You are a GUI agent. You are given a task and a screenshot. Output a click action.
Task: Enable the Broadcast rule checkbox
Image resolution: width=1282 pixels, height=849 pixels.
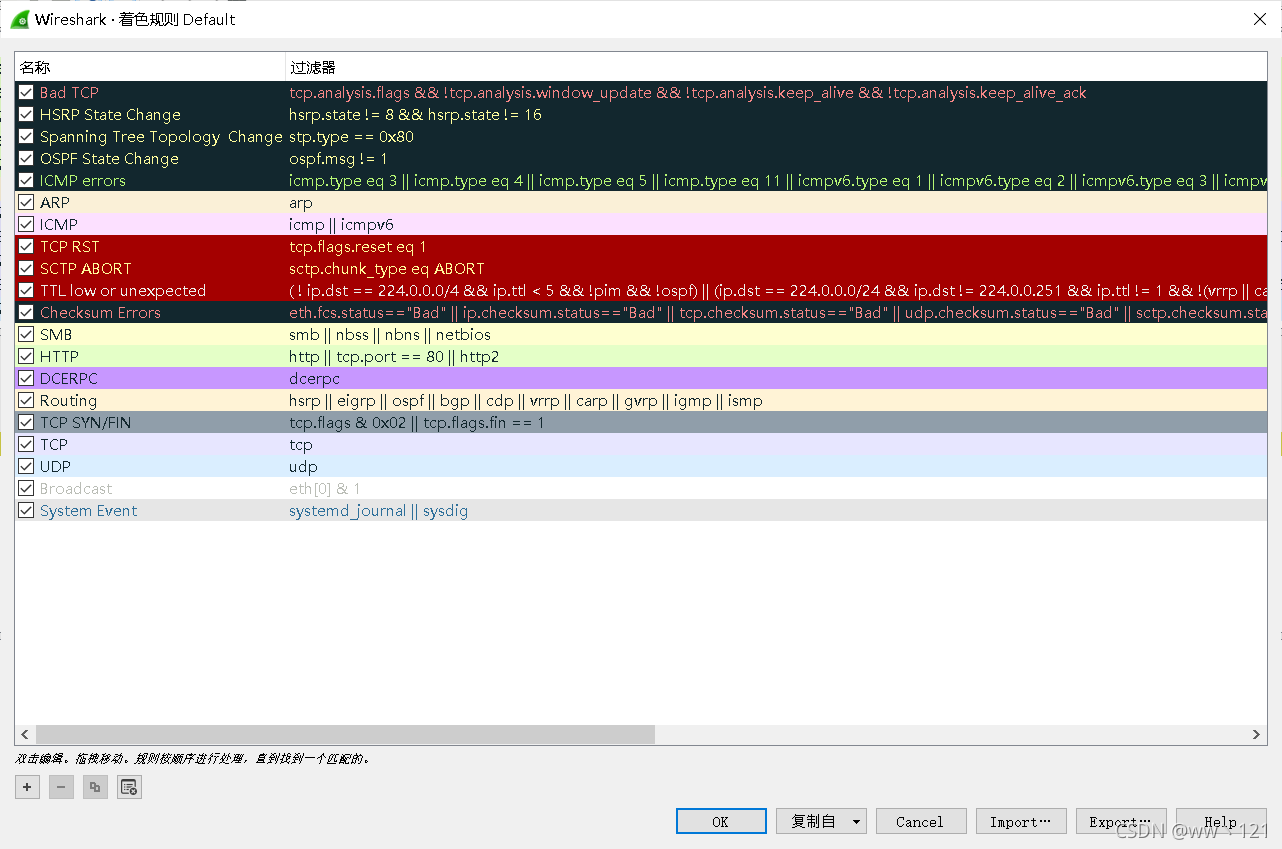(27, 489)
